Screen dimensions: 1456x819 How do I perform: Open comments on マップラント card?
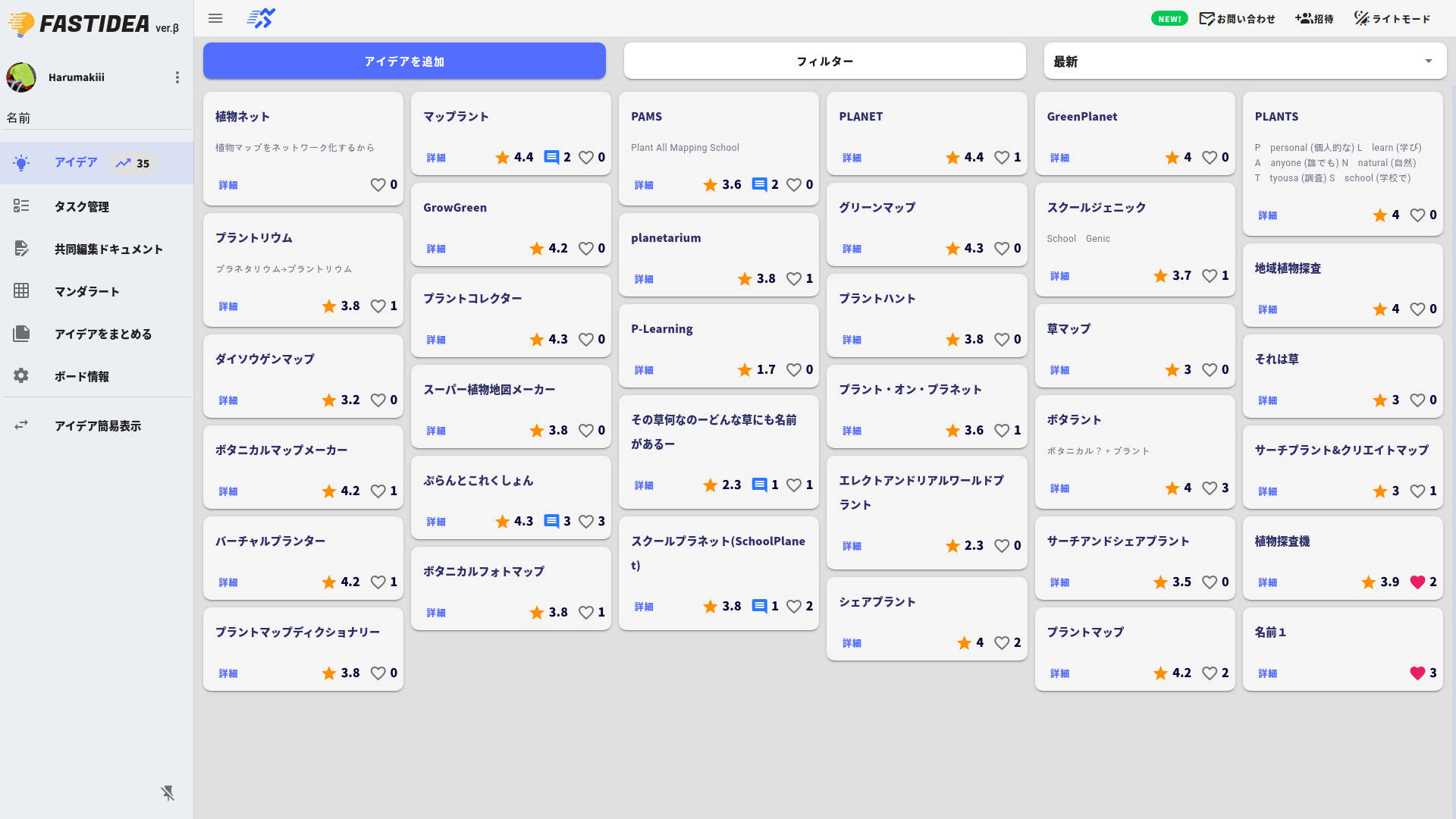pyautogui.click(x=552, y=158)
